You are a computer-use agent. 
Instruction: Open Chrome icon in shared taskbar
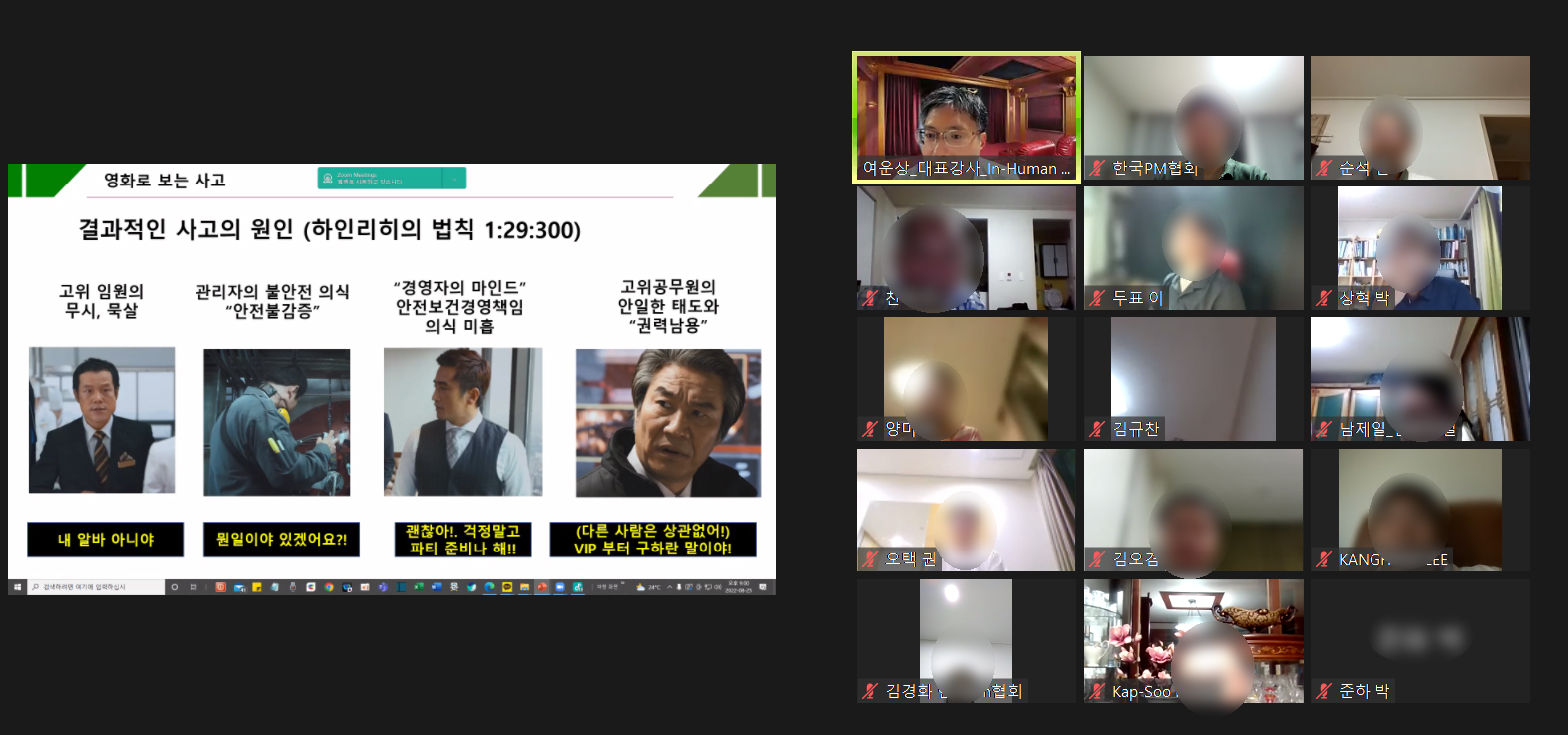pyautogui.click(x=329, y=587)
